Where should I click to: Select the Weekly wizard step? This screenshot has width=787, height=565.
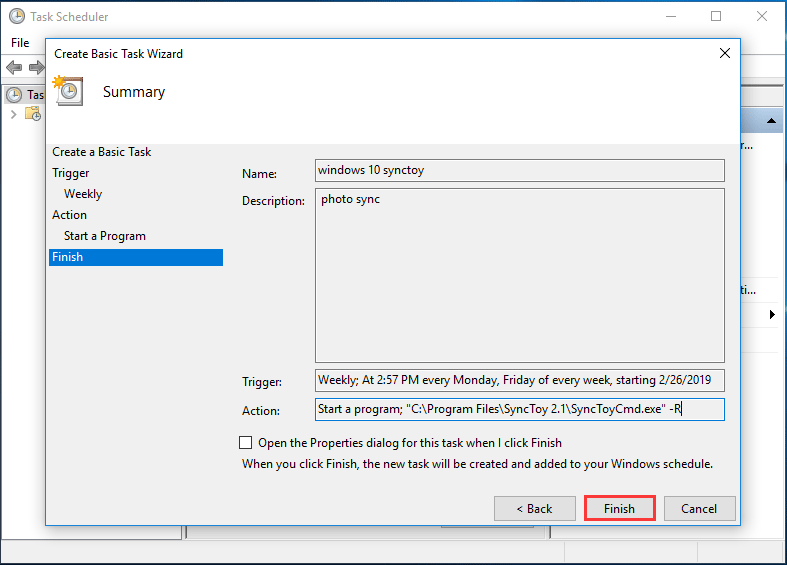click(x=83, y=194)
